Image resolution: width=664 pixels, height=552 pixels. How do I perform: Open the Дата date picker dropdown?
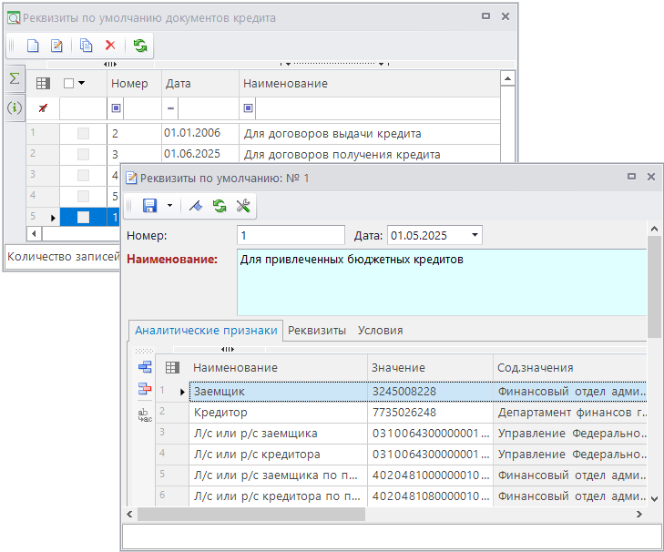(474, 235)
